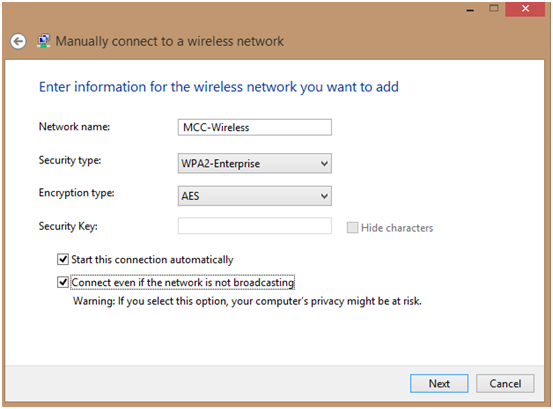553x409 pixels.
Task: Expand the Encryption type dropdown
Action: pyautogui.click(x=255, y=196)
